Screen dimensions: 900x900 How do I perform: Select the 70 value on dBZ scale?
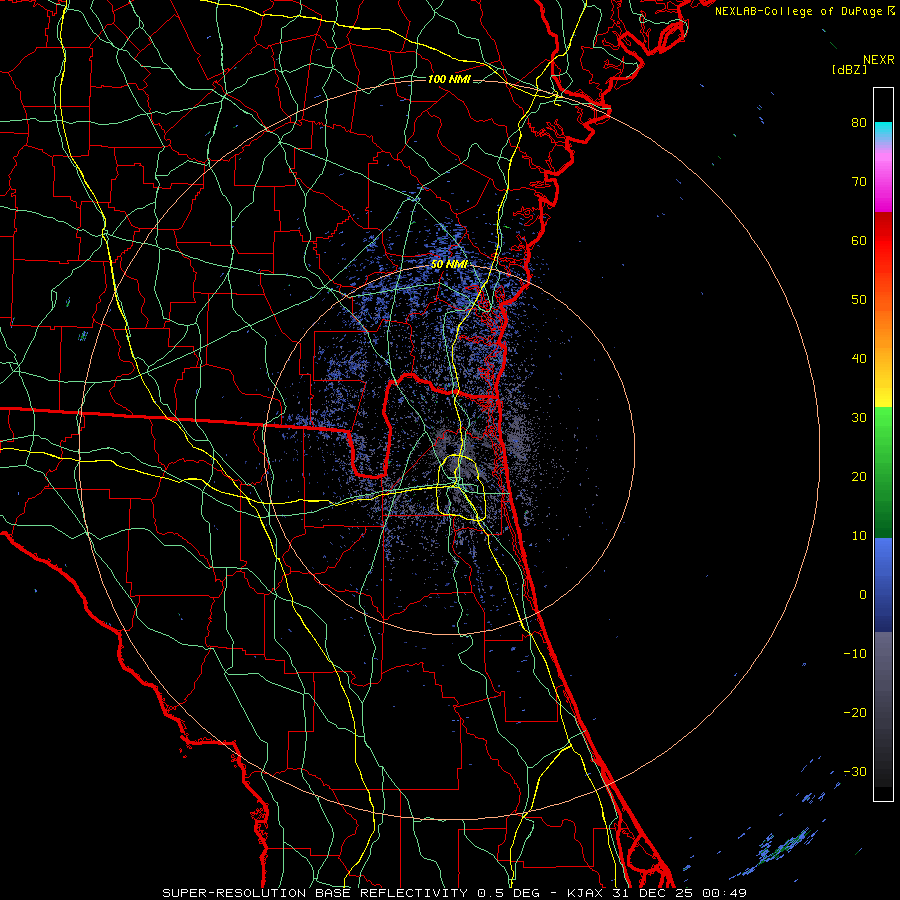pyautogui.click(x=859, y=181)
